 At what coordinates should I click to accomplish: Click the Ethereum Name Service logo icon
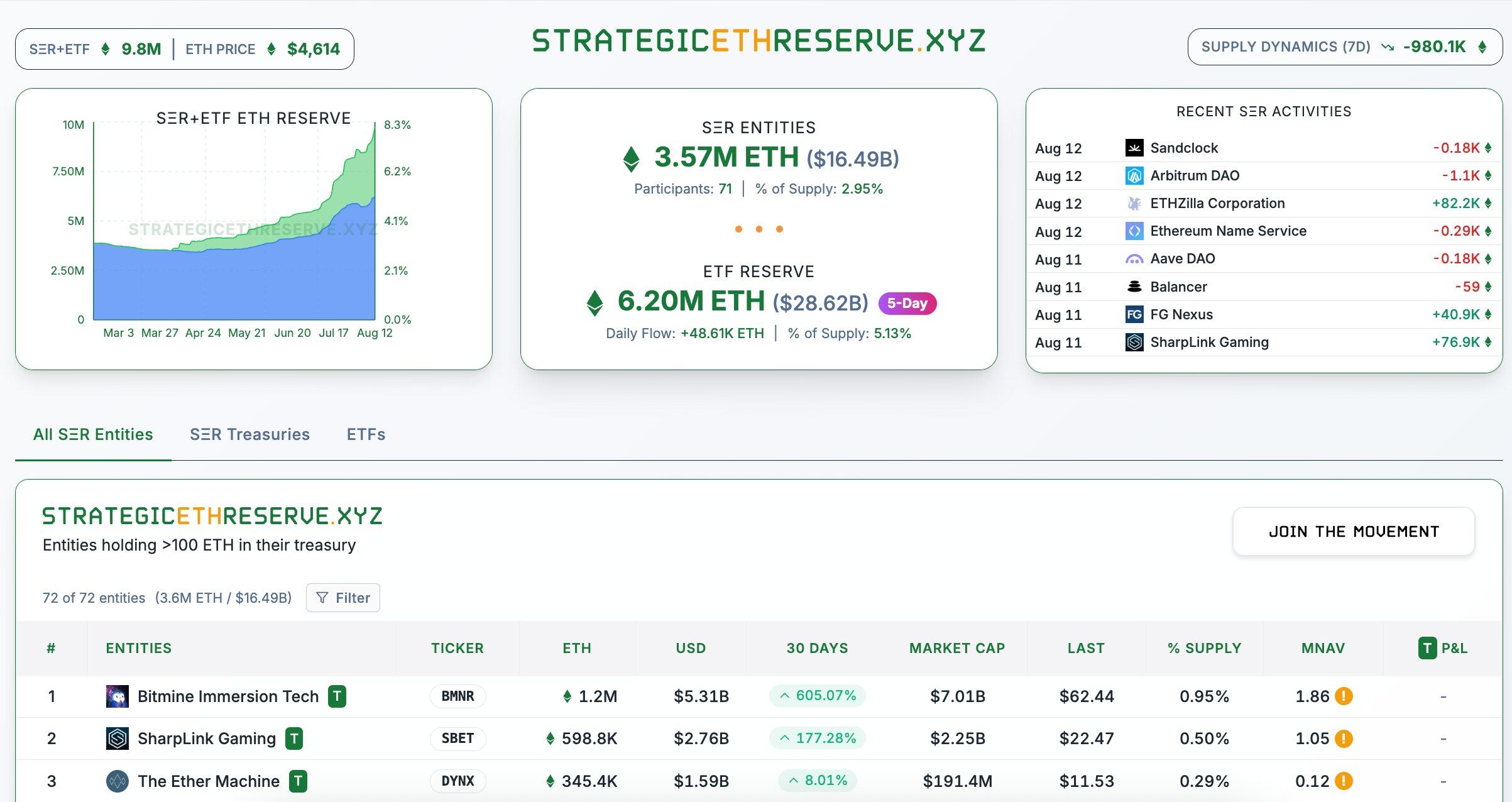pos(1134,231)
